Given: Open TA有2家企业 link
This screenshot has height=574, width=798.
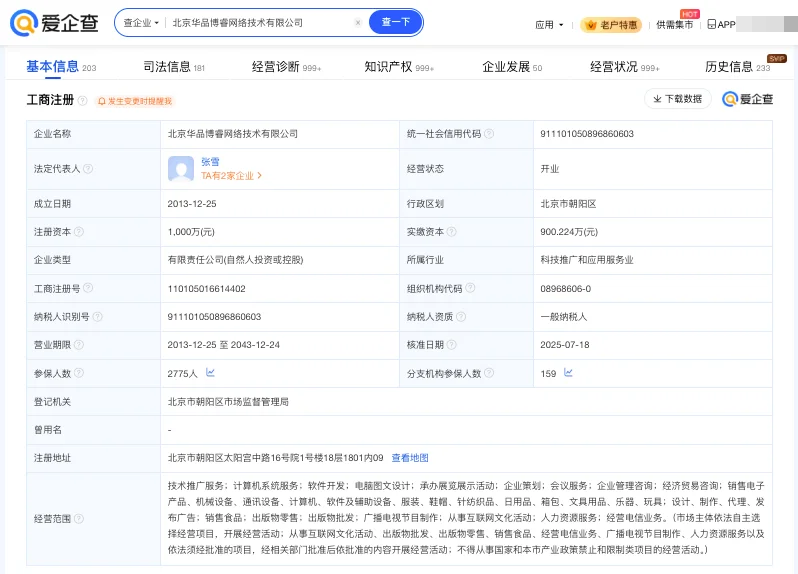Looking at the screenshot, I should click(231, 176).
